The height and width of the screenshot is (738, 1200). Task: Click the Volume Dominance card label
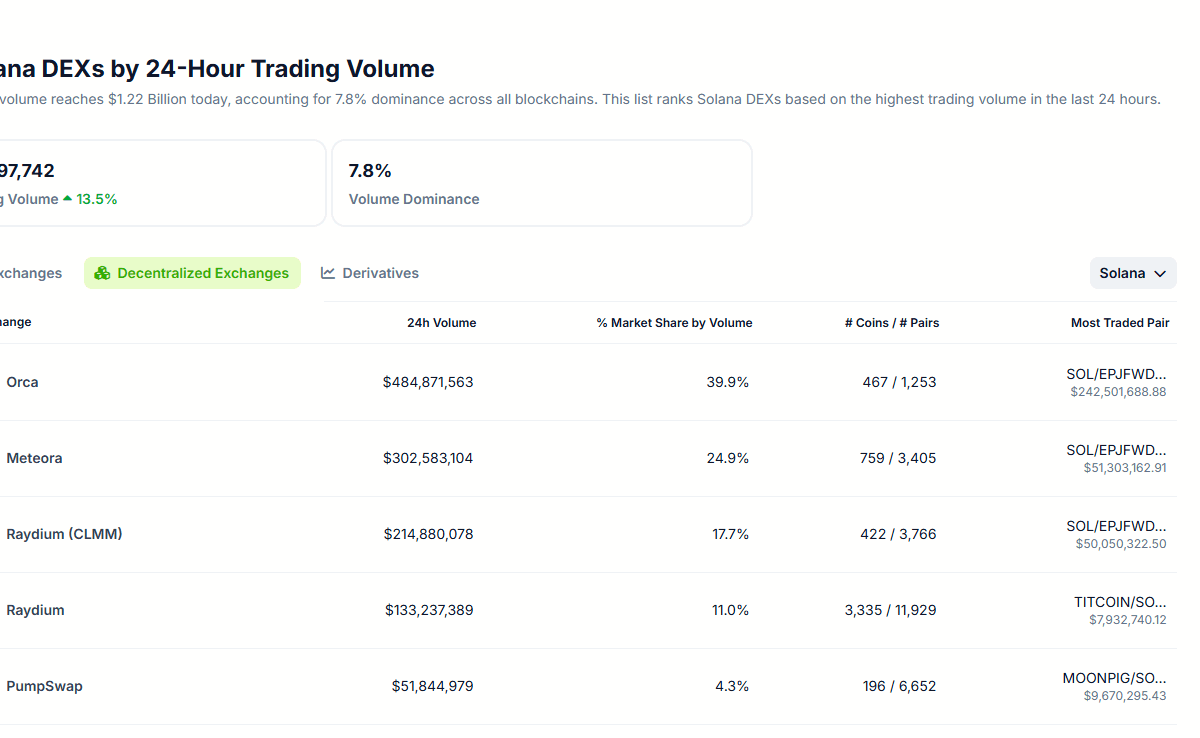(414, 199)
